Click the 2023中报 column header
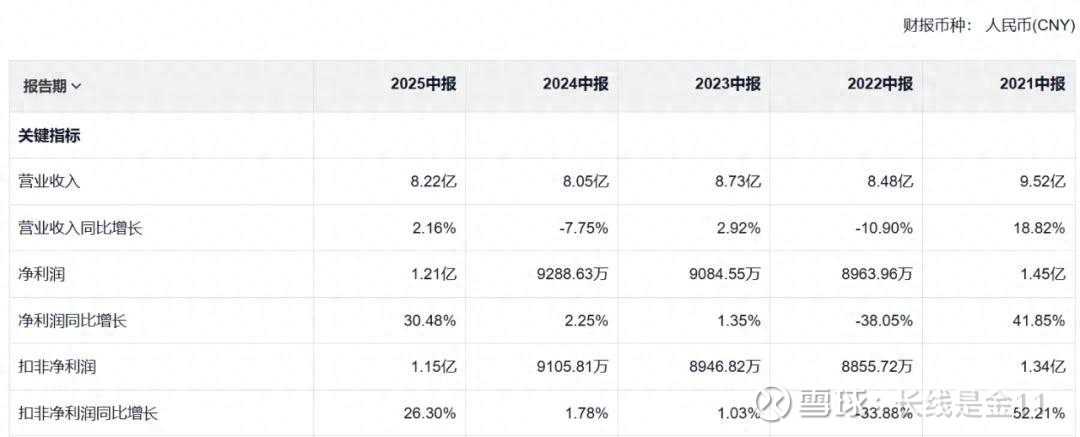Image resolution: width=1080 pixels, height=437 pixels. 728,85
